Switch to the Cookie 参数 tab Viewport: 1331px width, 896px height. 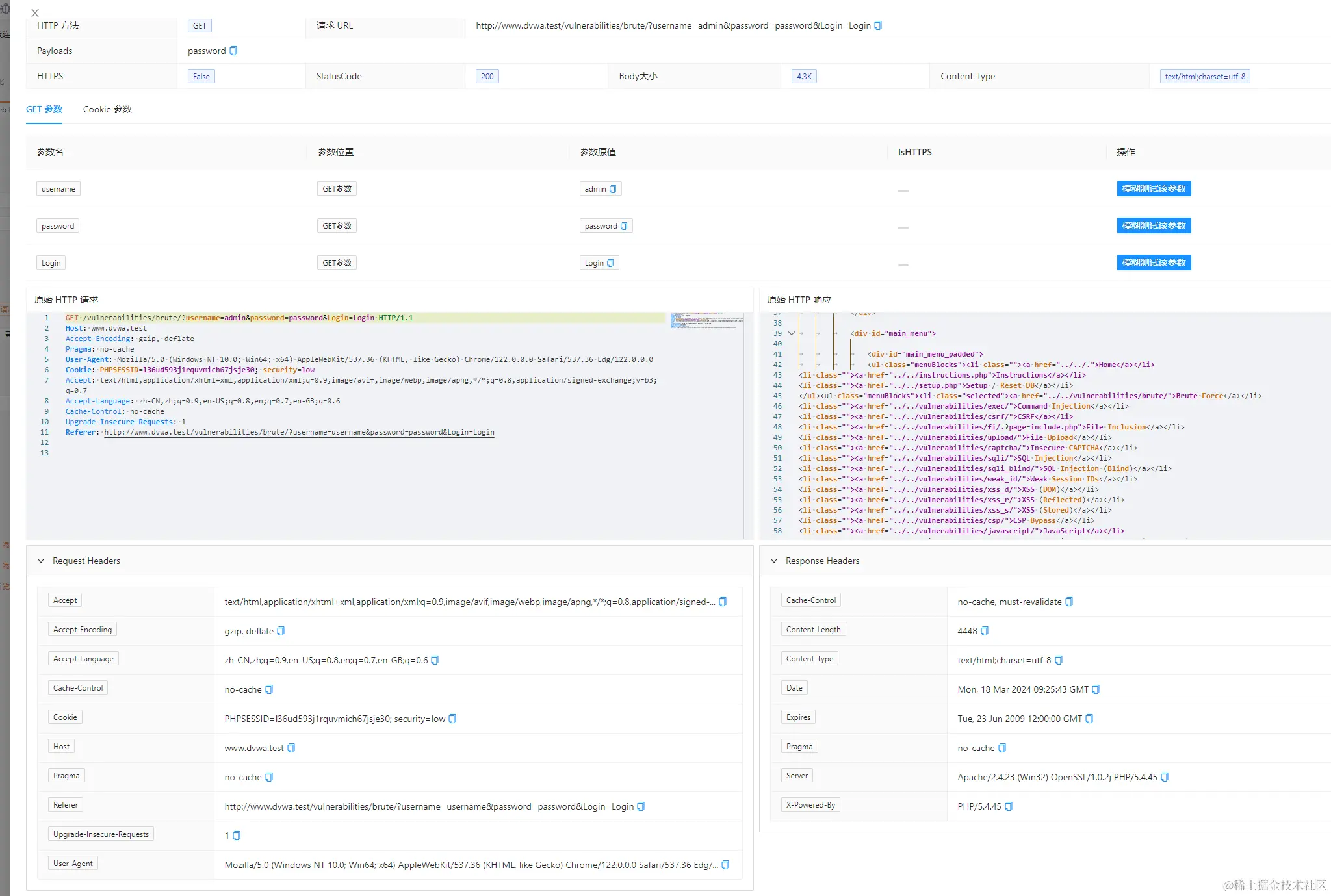tap(107, 109)
